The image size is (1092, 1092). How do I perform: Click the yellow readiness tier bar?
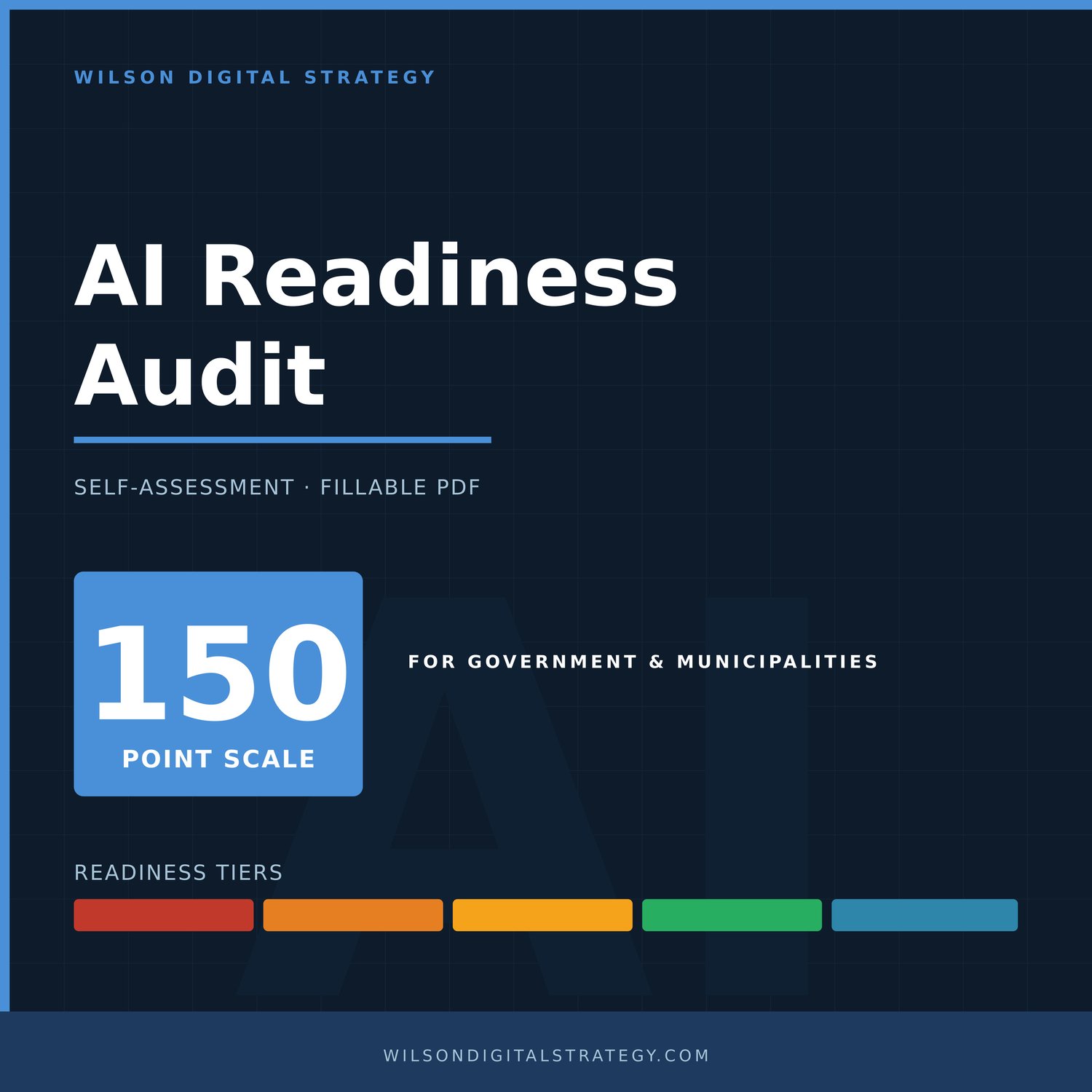[x=542, y=915]
